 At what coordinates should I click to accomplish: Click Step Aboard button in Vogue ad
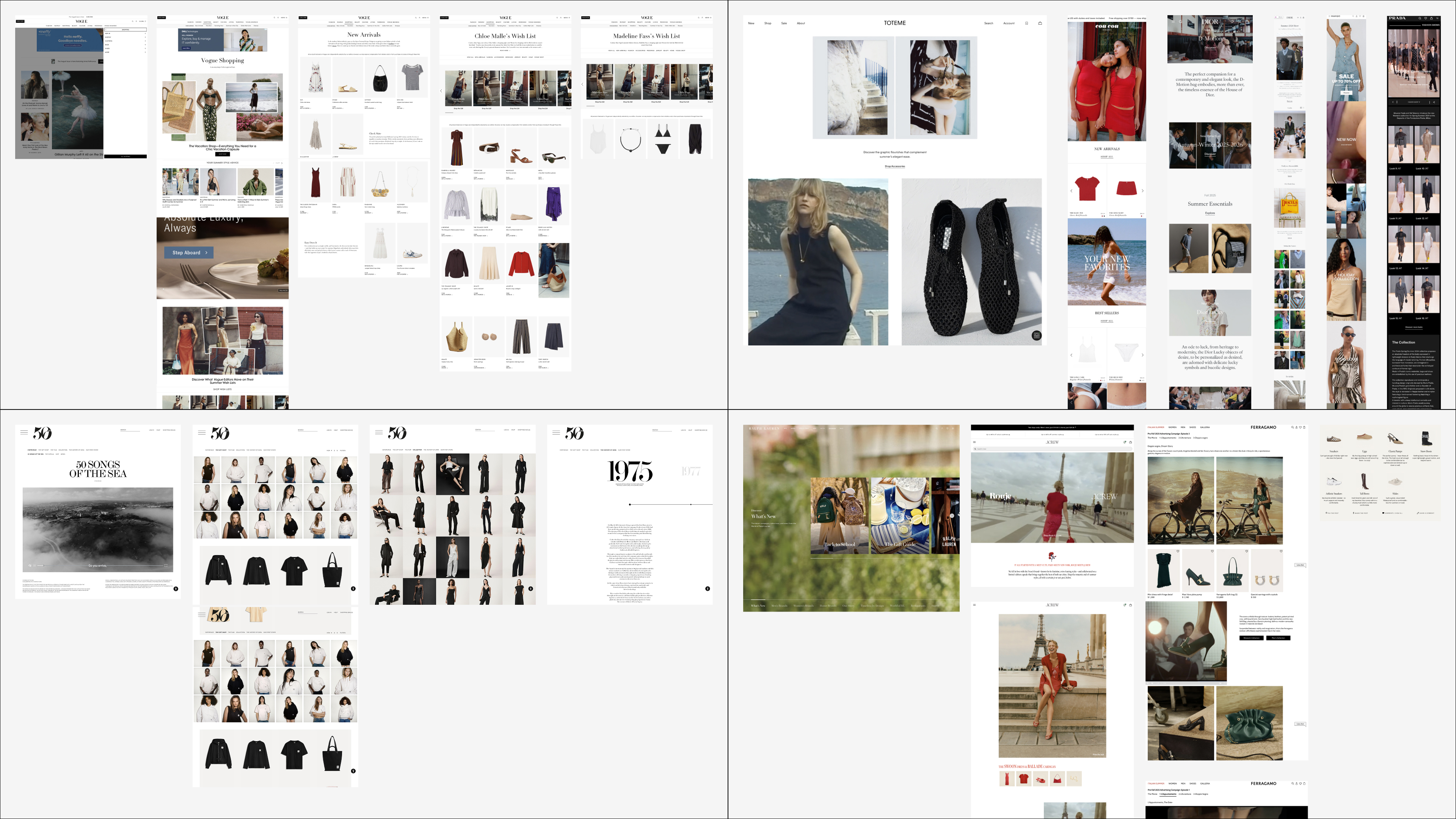[x=189, y=253]
